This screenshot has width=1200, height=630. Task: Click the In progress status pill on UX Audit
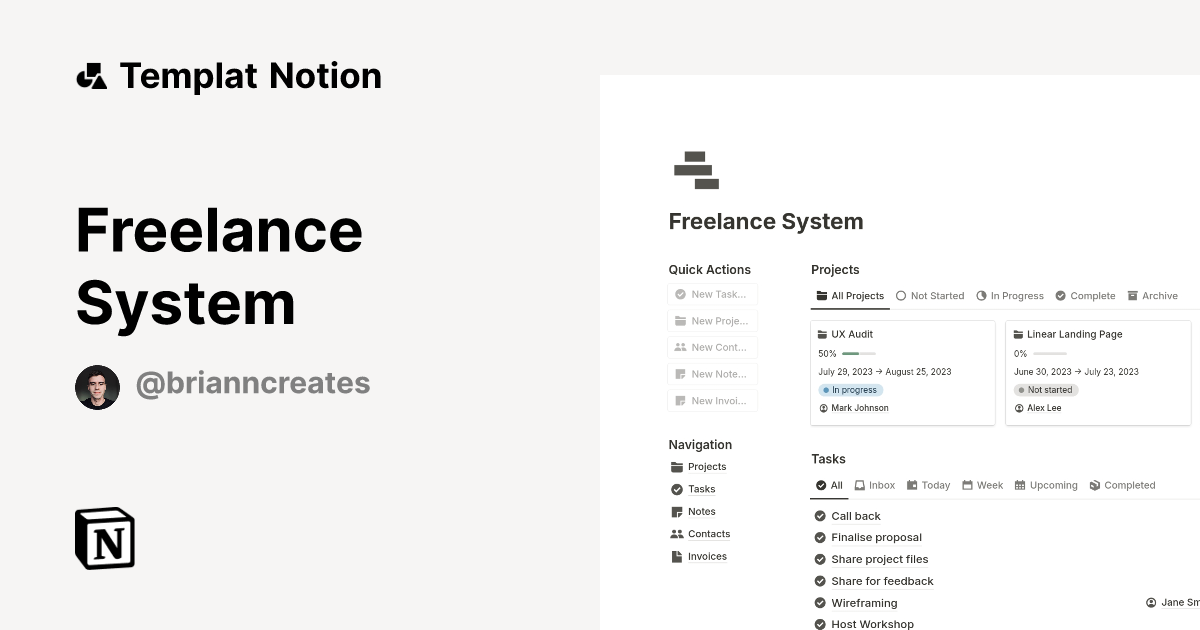click(851, 390)
